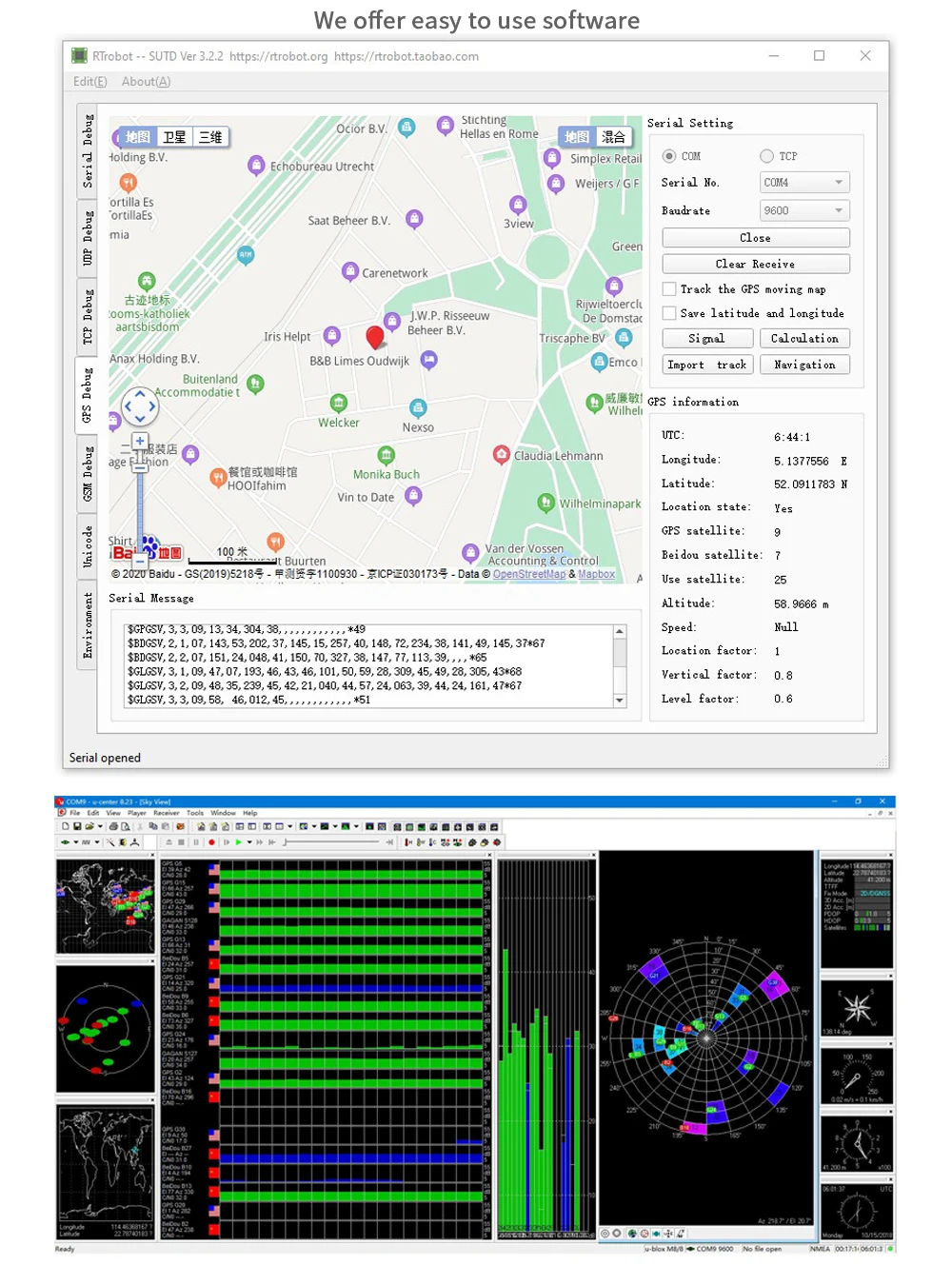Image resolution: width=952 pixels, height=1265 pixels.
Task: Click the Calculation button
Action: pos(804,339)
